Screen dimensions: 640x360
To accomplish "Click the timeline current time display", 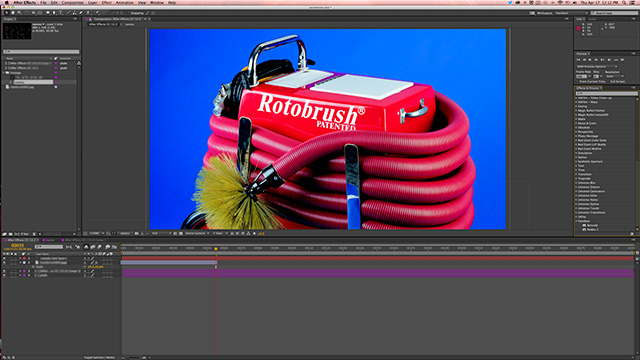I will 17,245.
